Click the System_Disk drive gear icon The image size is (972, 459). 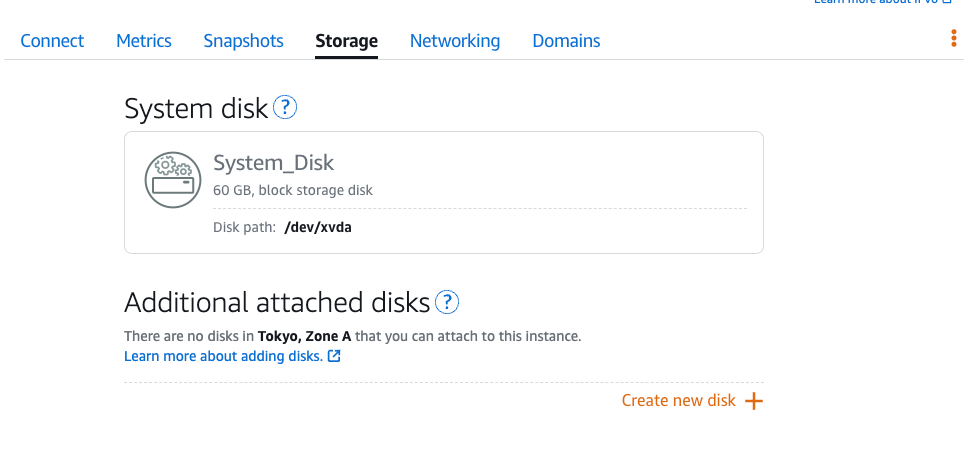(x=174, y=180)
